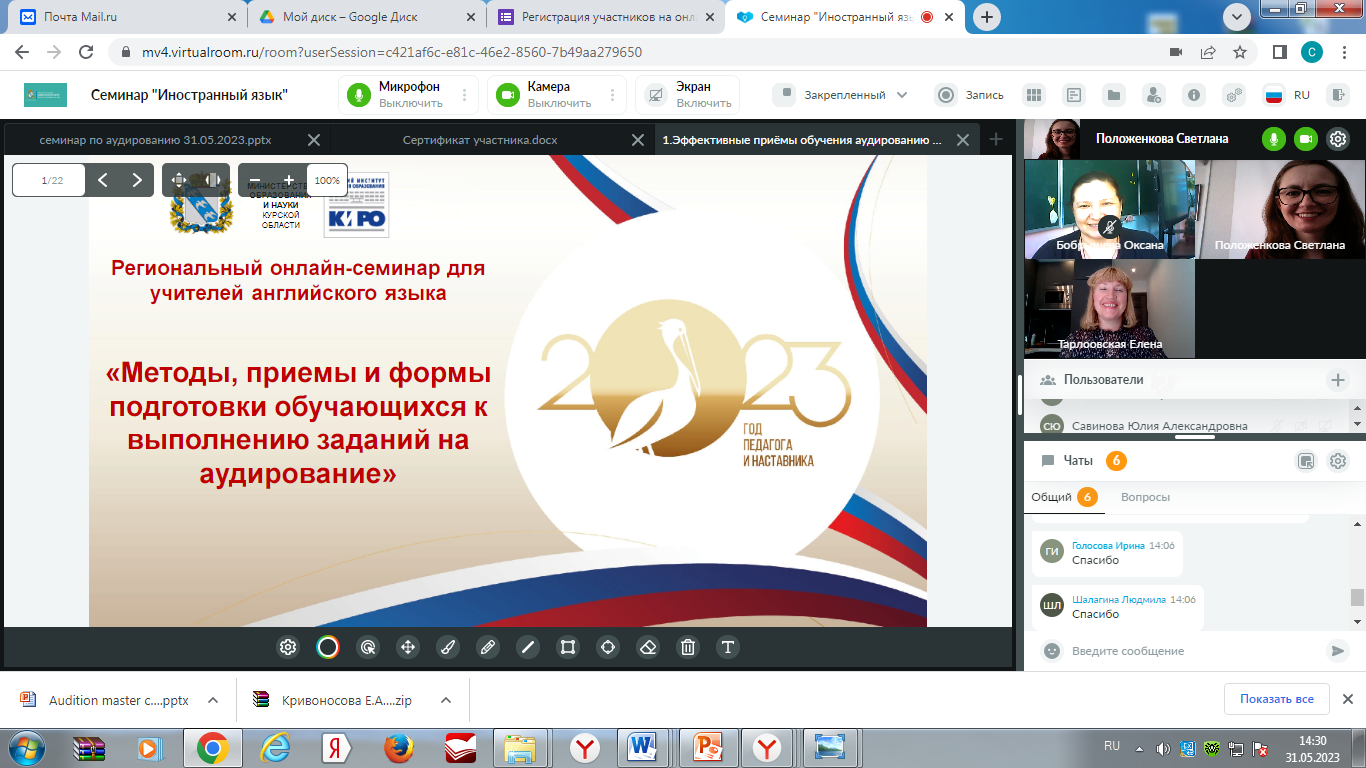The image size is (1366, 768).
Task: Open the notes document icon
Action: pyautogui.click(x=1074, y=95)
